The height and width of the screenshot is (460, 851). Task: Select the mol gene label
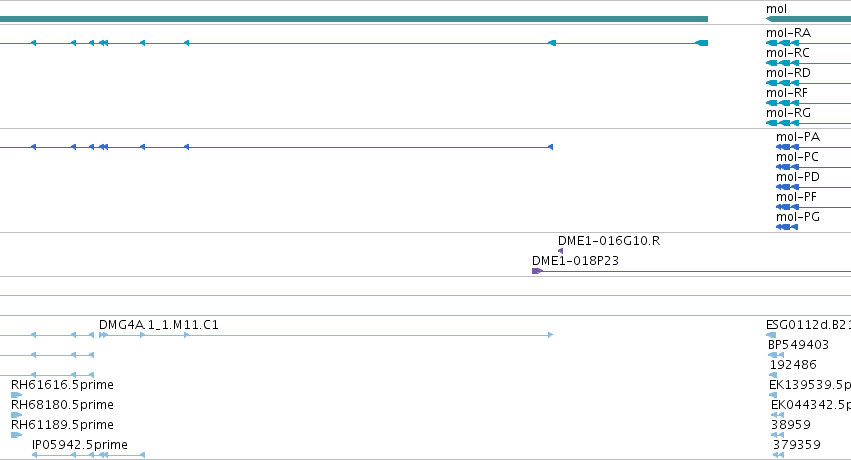click(x=776, y=9)
